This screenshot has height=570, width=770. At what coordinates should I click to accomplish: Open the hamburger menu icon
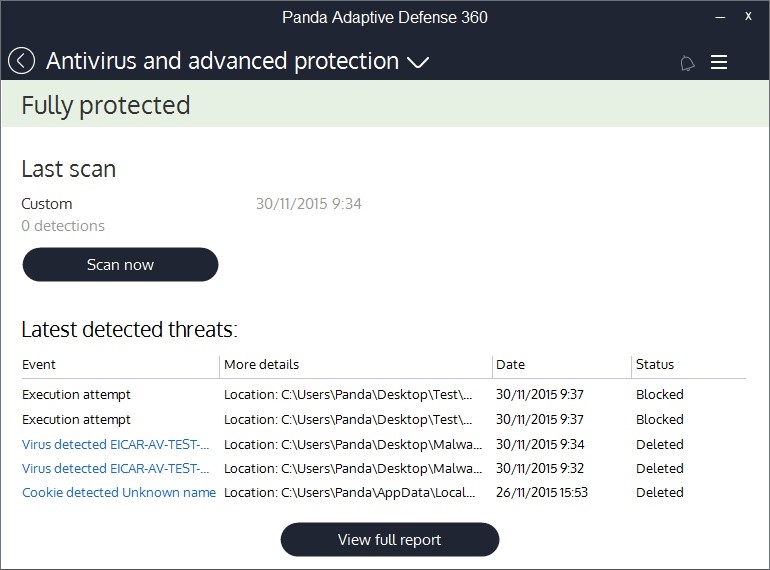(718, 62)
